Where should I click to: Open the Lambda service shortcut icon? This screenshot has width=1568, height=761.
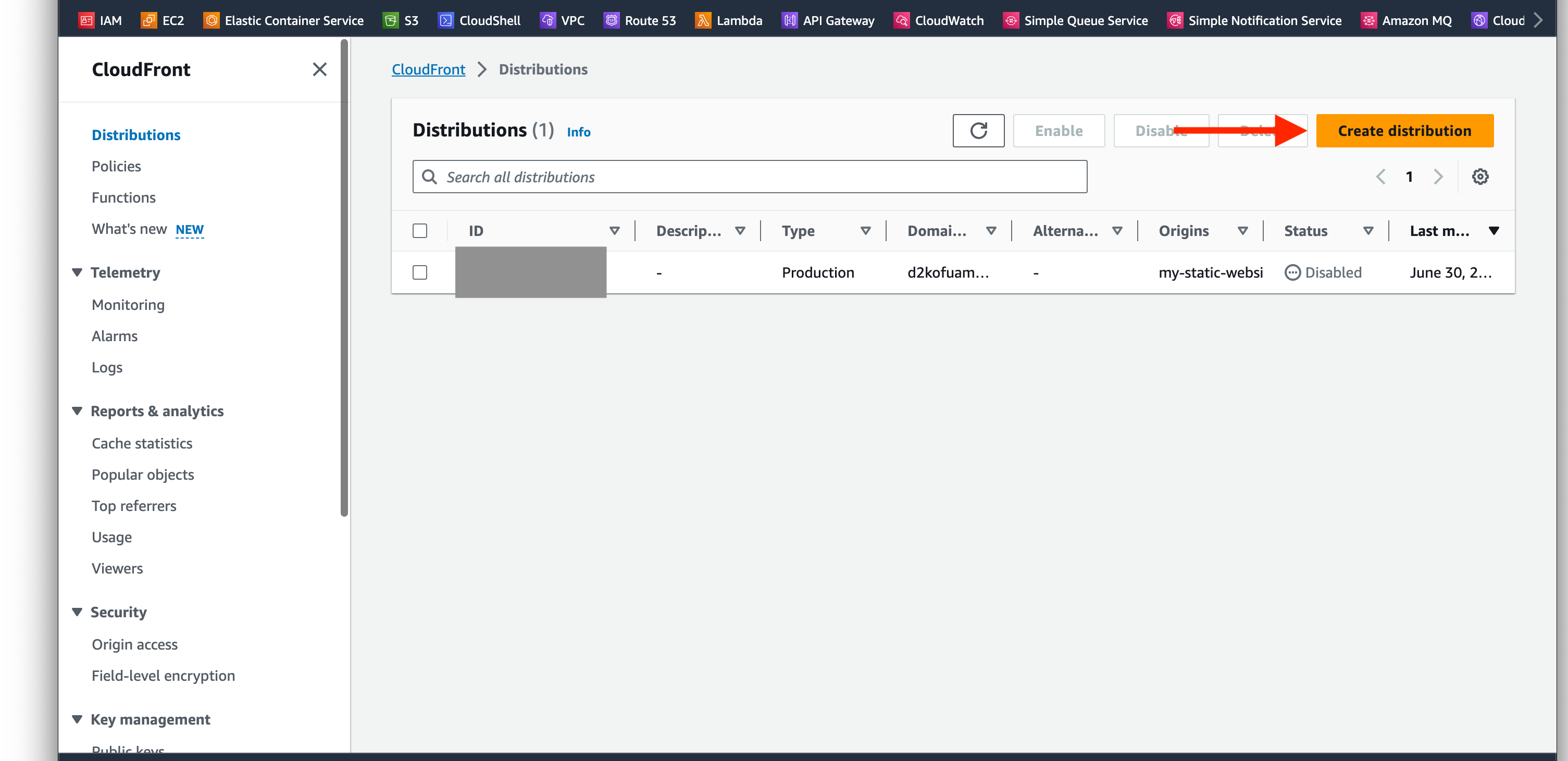tap(703, 20)
